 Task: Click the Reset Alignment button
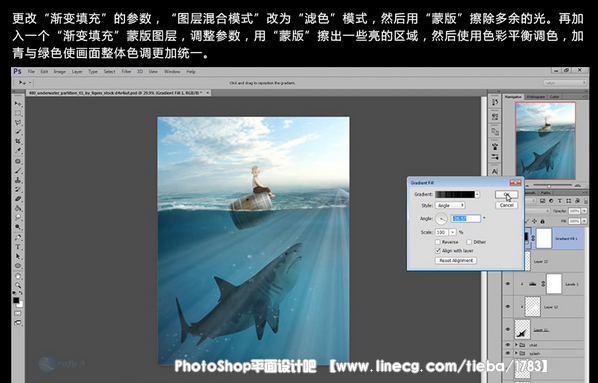[x=456, y=261]
